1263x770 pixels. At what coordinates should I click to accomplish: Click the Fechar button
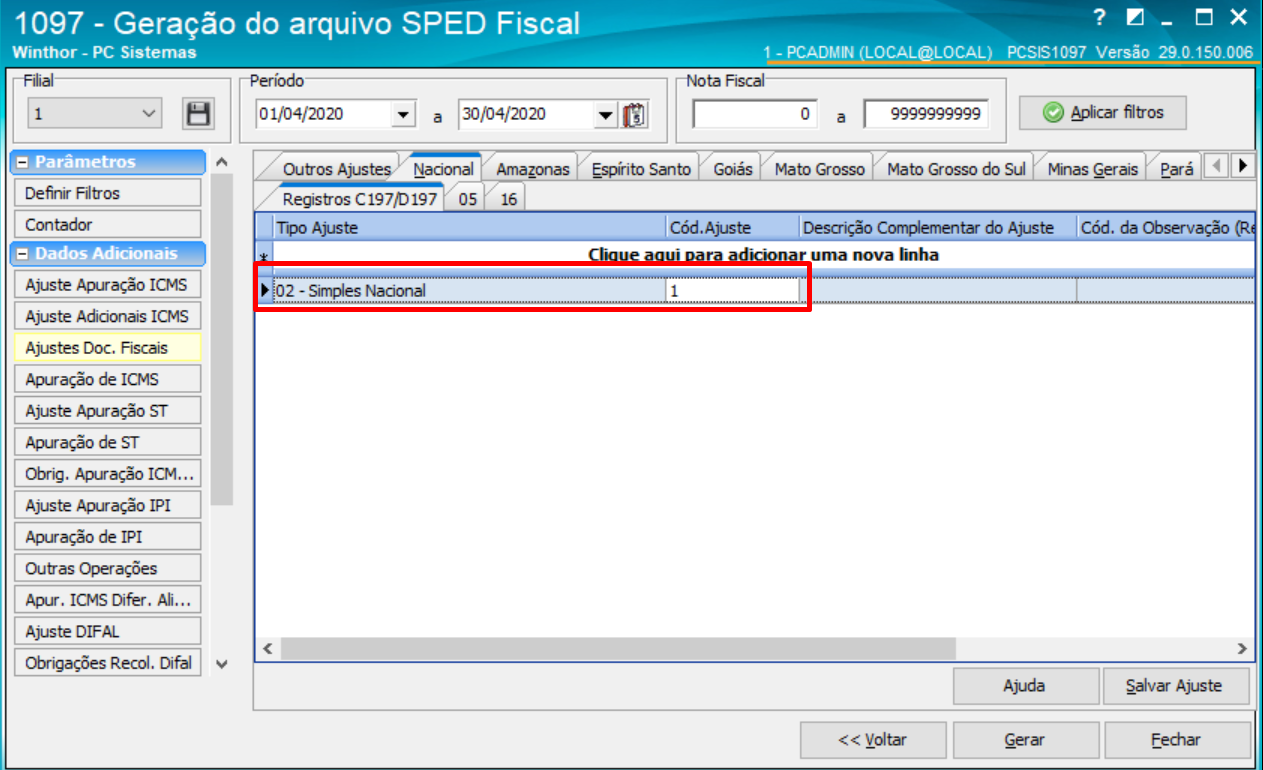click(1176, 740)
